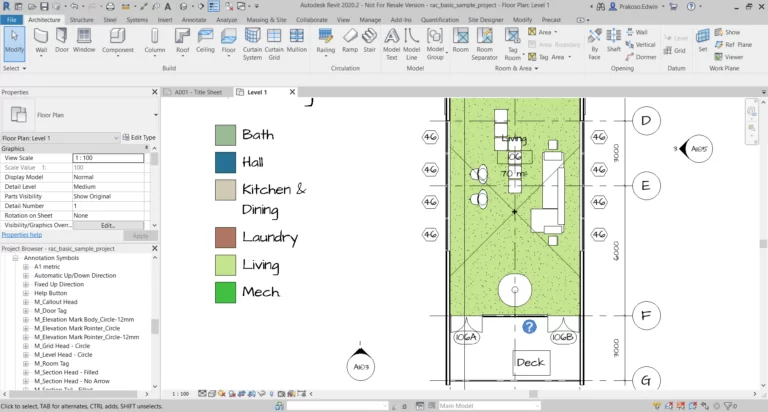
Task: Collapse the Annotation Symbols tree node
Action: pos(16,258)
